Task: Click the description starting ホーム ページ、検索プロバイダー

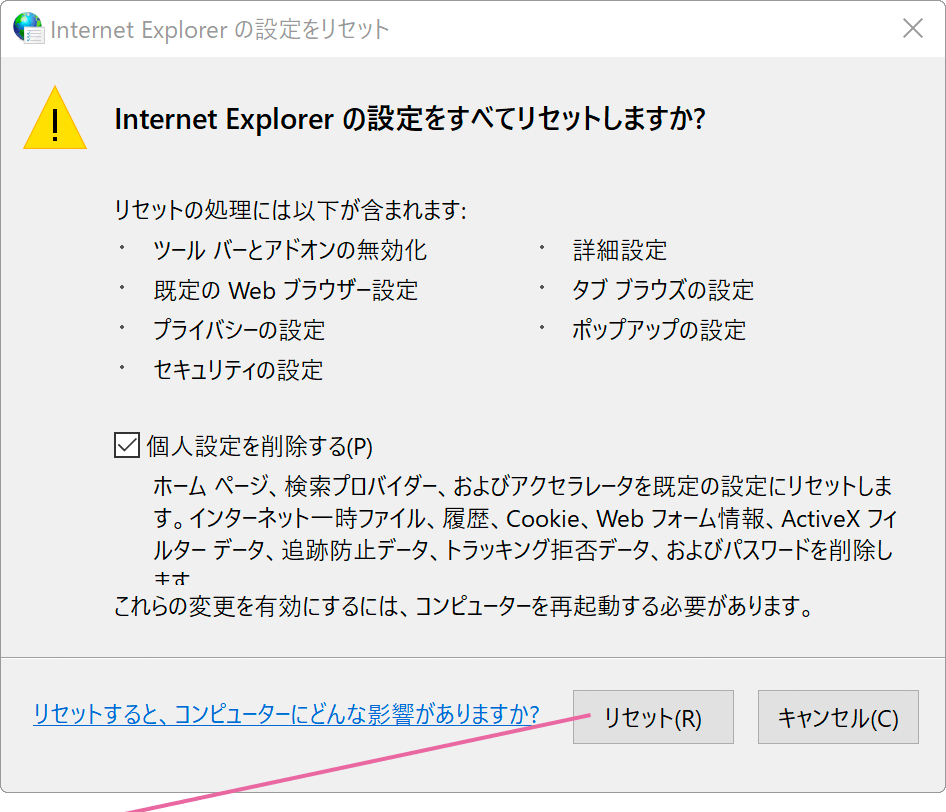Action: (525, 529)
